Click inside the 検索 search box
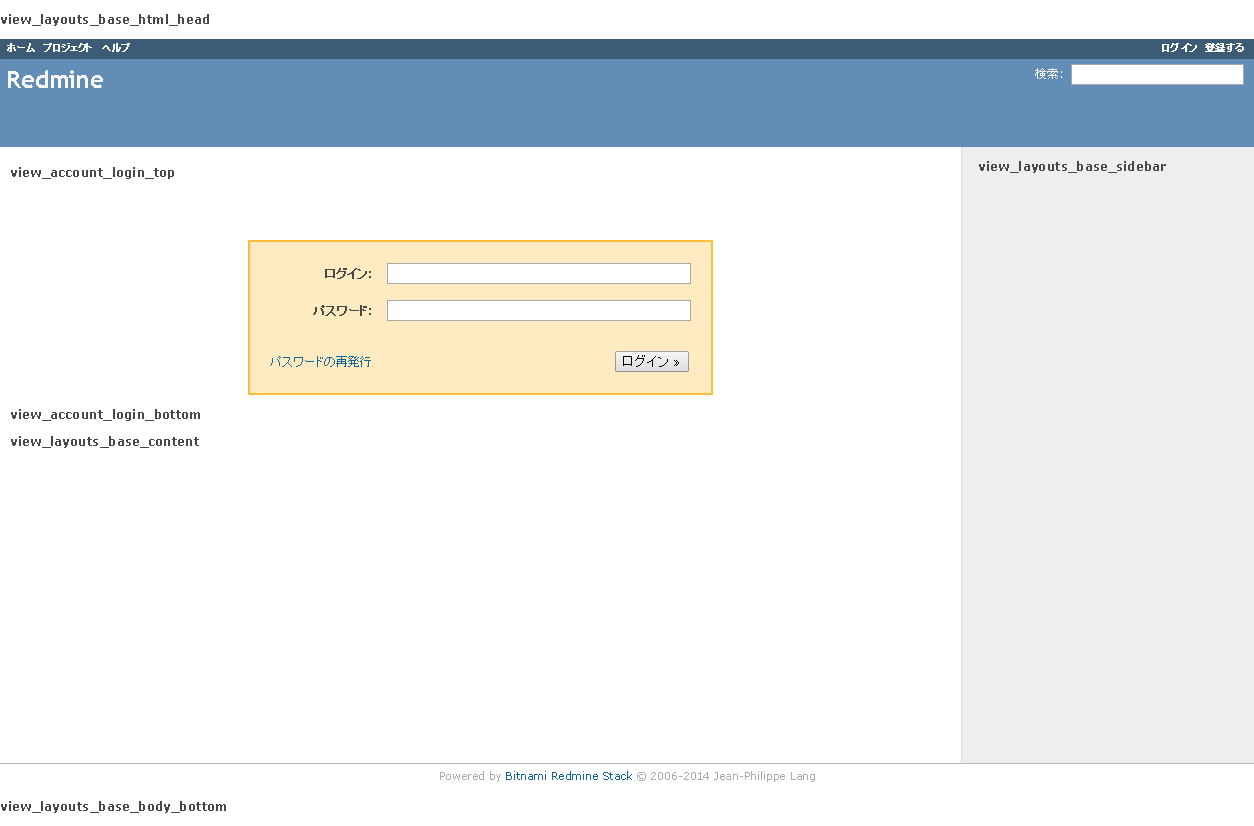 (x=1156, y=73)
